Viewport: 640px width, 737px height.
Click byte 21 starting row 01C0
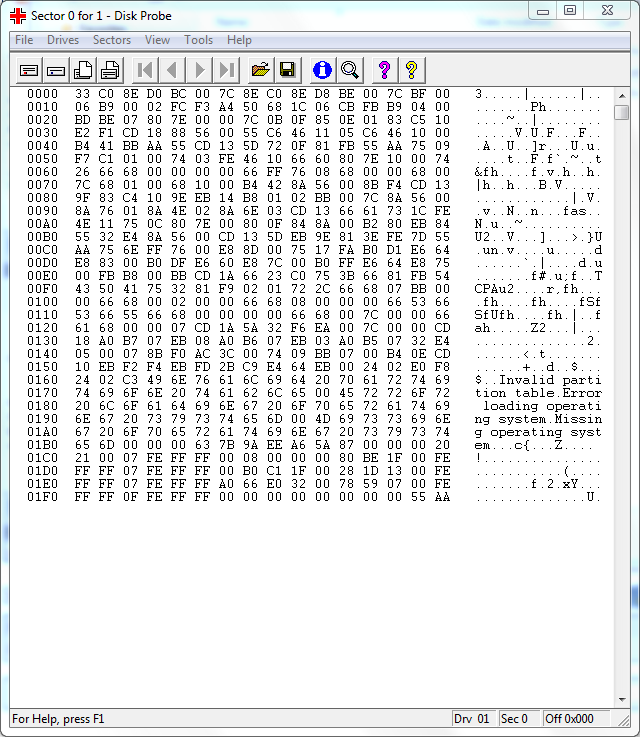tap(82, 458)
